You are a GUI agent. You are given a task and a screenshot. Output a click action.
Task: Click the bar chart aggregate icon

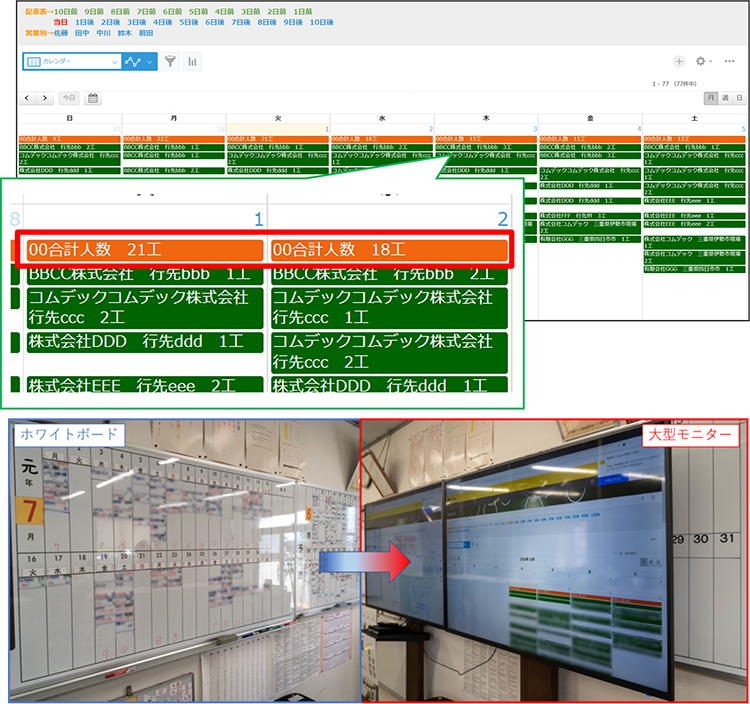click(x=191, y=62)
